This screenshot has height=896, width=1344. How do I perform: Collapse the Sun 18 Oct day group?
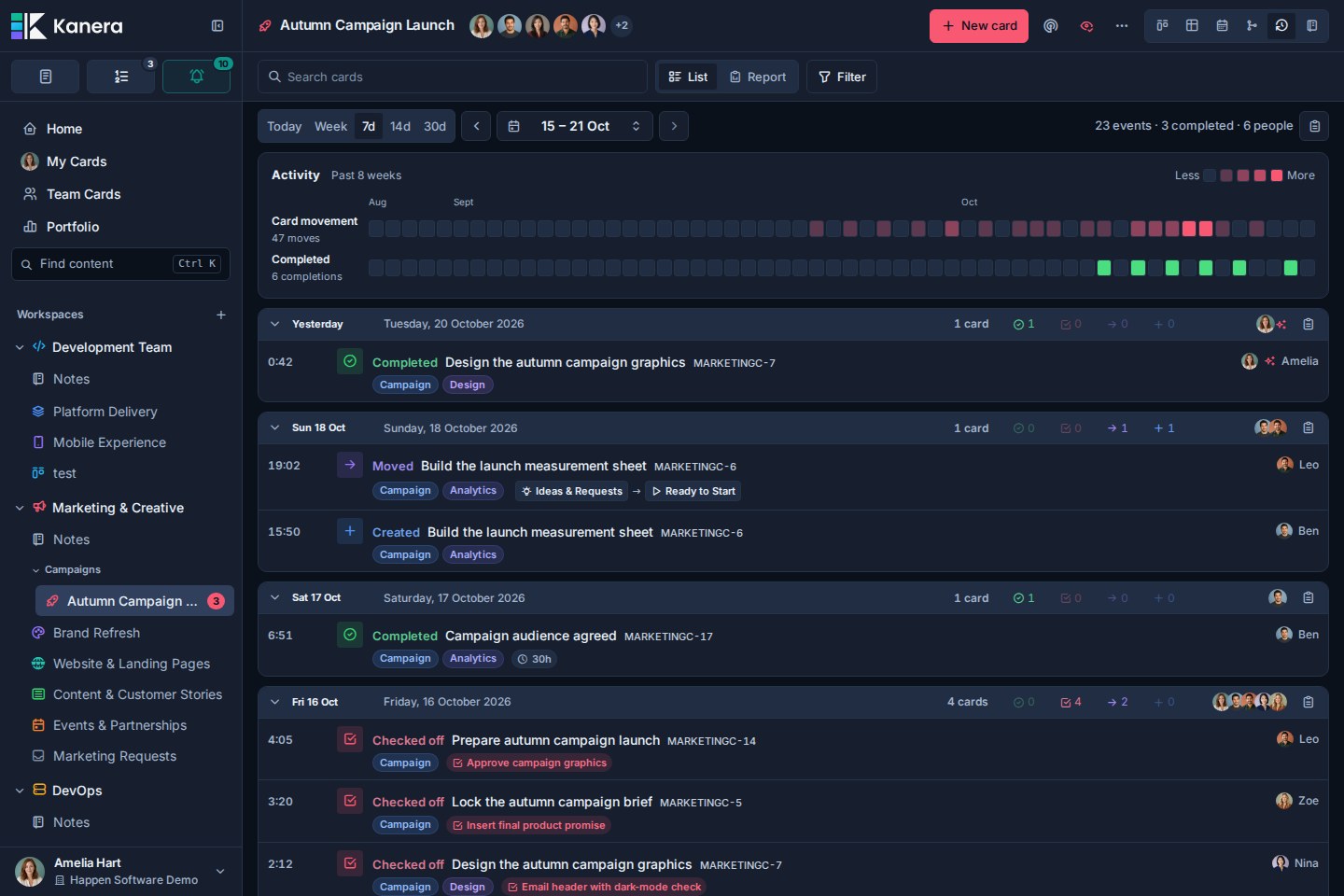[275, 427]
